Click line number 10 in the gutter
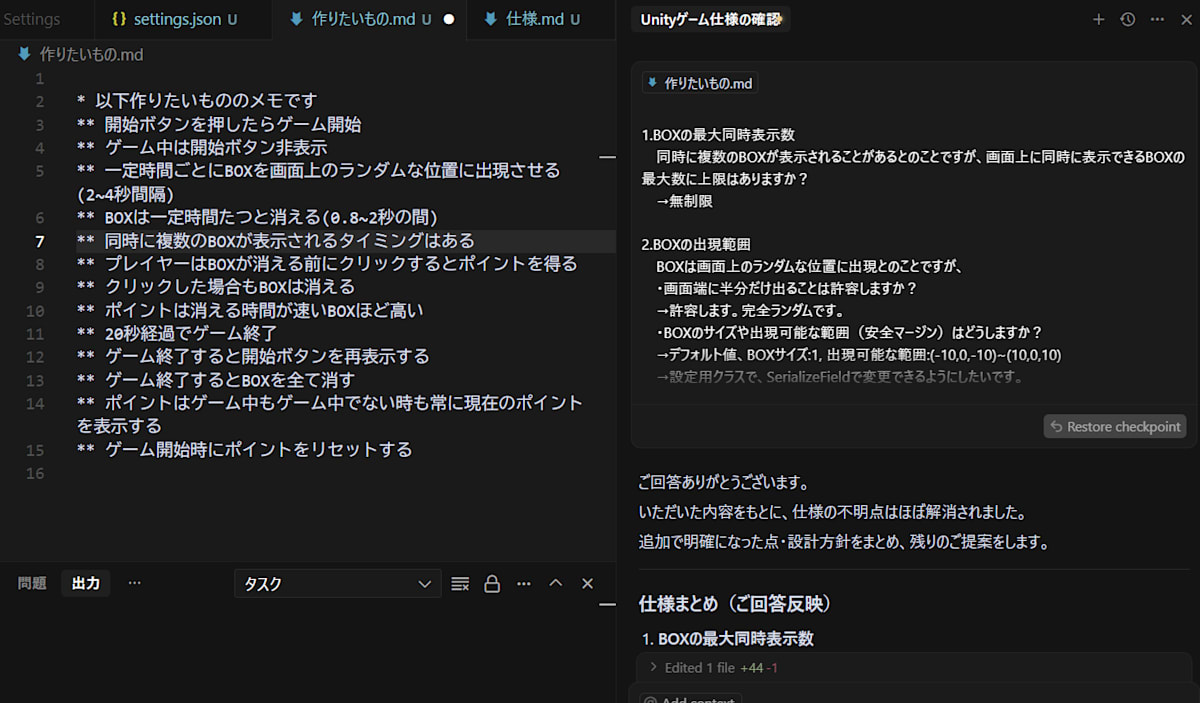This screenshot has height=703, width=1200. click(35, 311)
